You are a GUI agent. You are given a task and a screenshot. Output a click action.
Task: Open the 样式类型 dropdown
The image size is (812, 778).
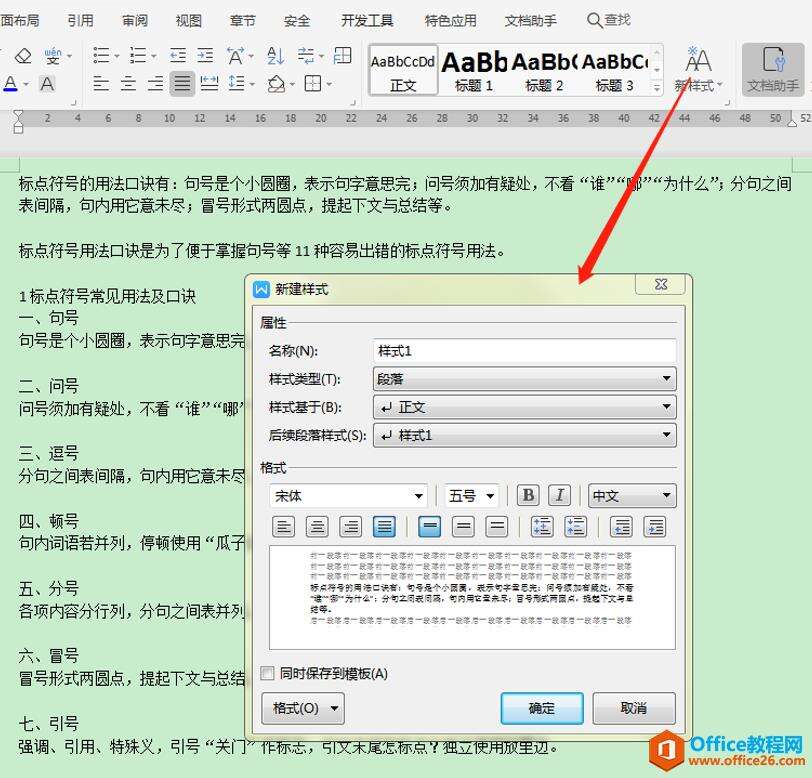525,379
